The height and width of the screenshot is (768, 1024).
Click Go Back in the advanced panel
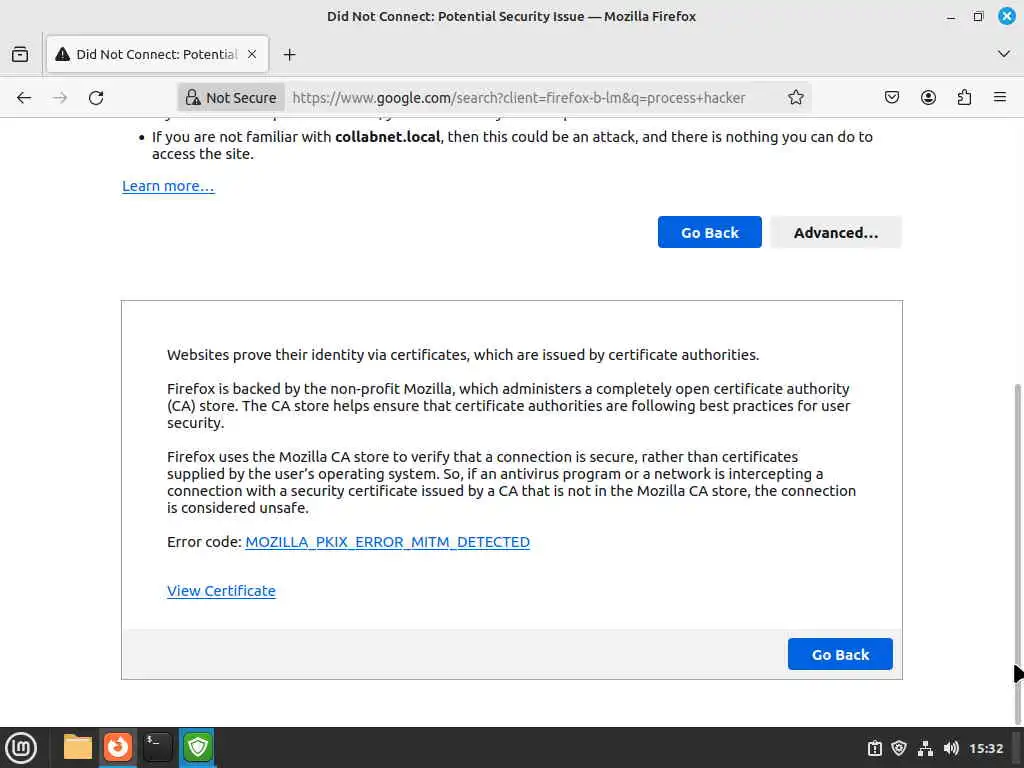840,654
